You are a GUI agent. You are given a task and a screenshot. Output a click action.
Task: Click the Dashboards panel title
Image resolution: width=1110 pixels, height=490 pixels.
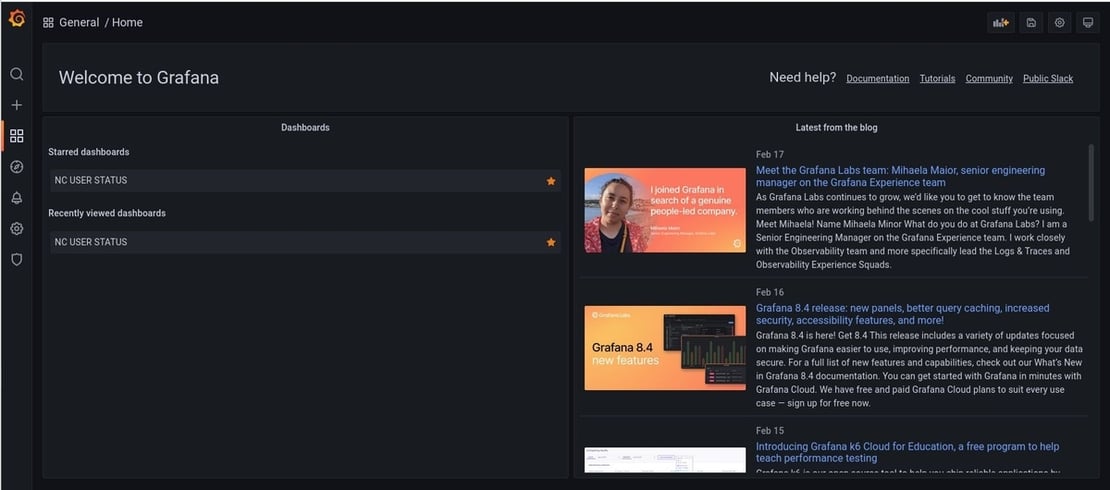click(305, 127)
